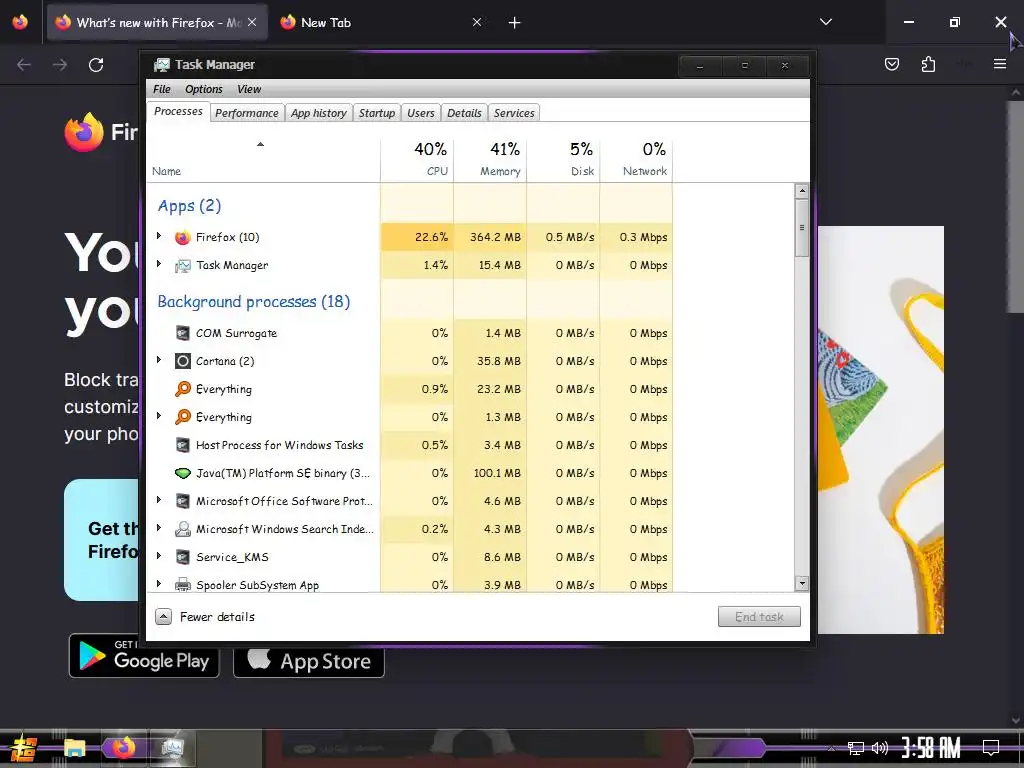Image resolution: width=1024 pixels, height=768 pixels.
Task: Click Microsoft Windows Search Indexer icon
Action: (183, 529)
